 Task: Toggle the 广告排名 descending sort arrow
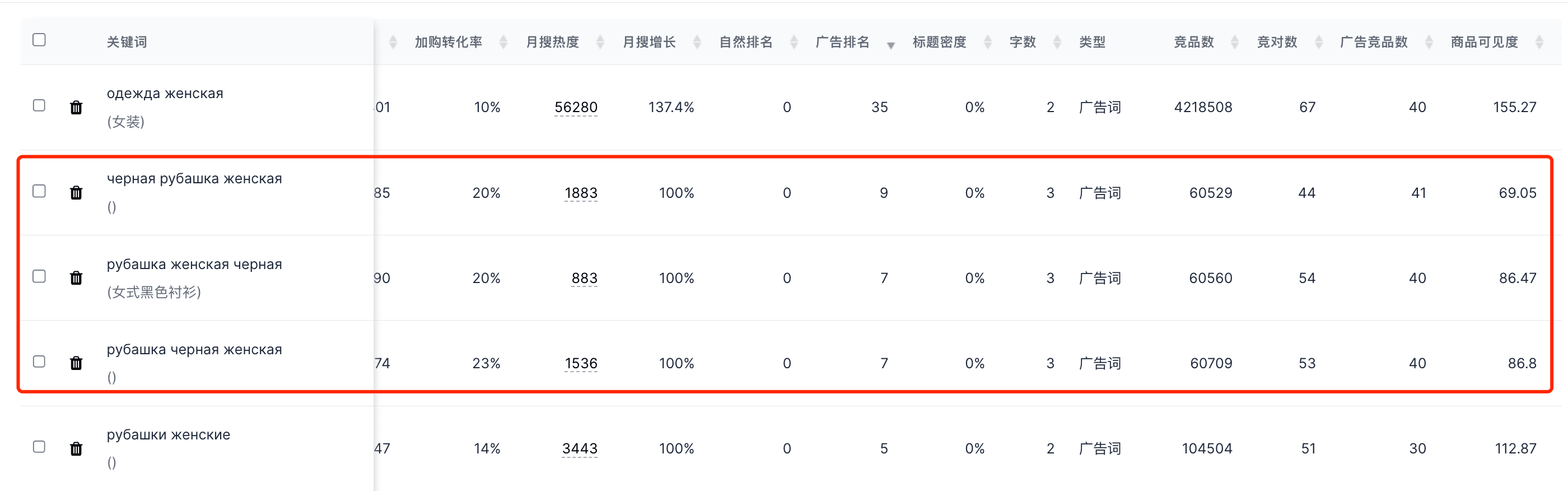click(x=890, y=45)
